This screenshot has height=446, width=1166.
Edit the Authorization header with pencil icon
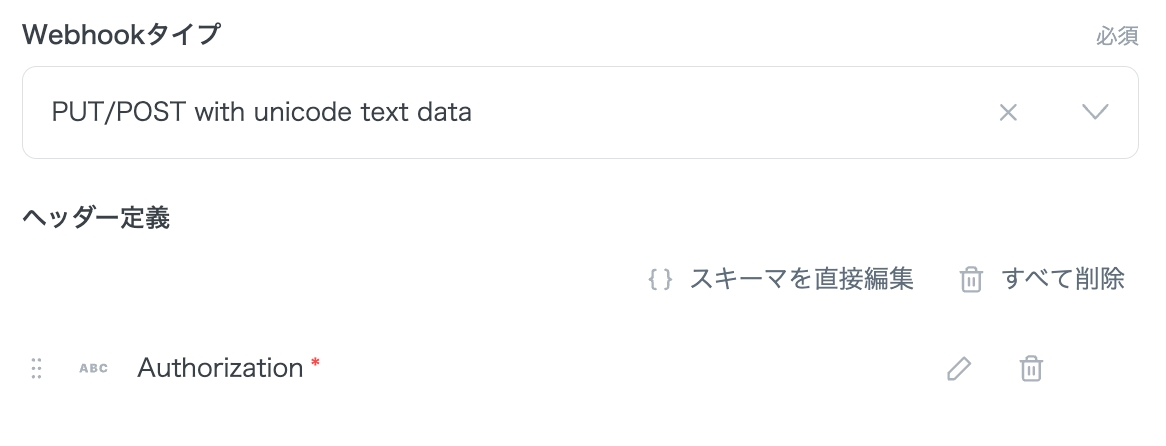click(x=958, y=368)
